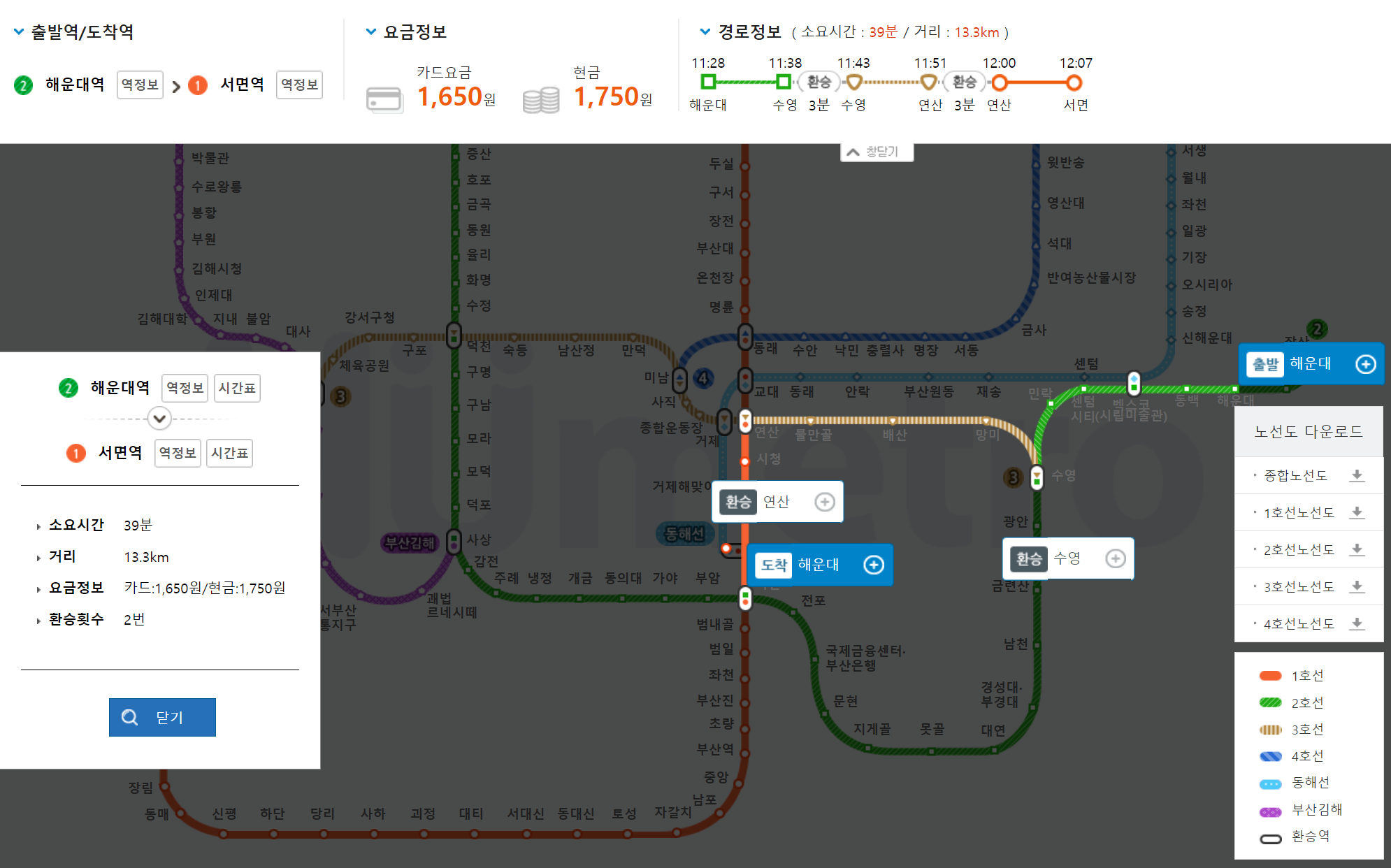Download the 1호선노선도 file
Viewport: 1391px width, 868px height.
(1356, 513)
